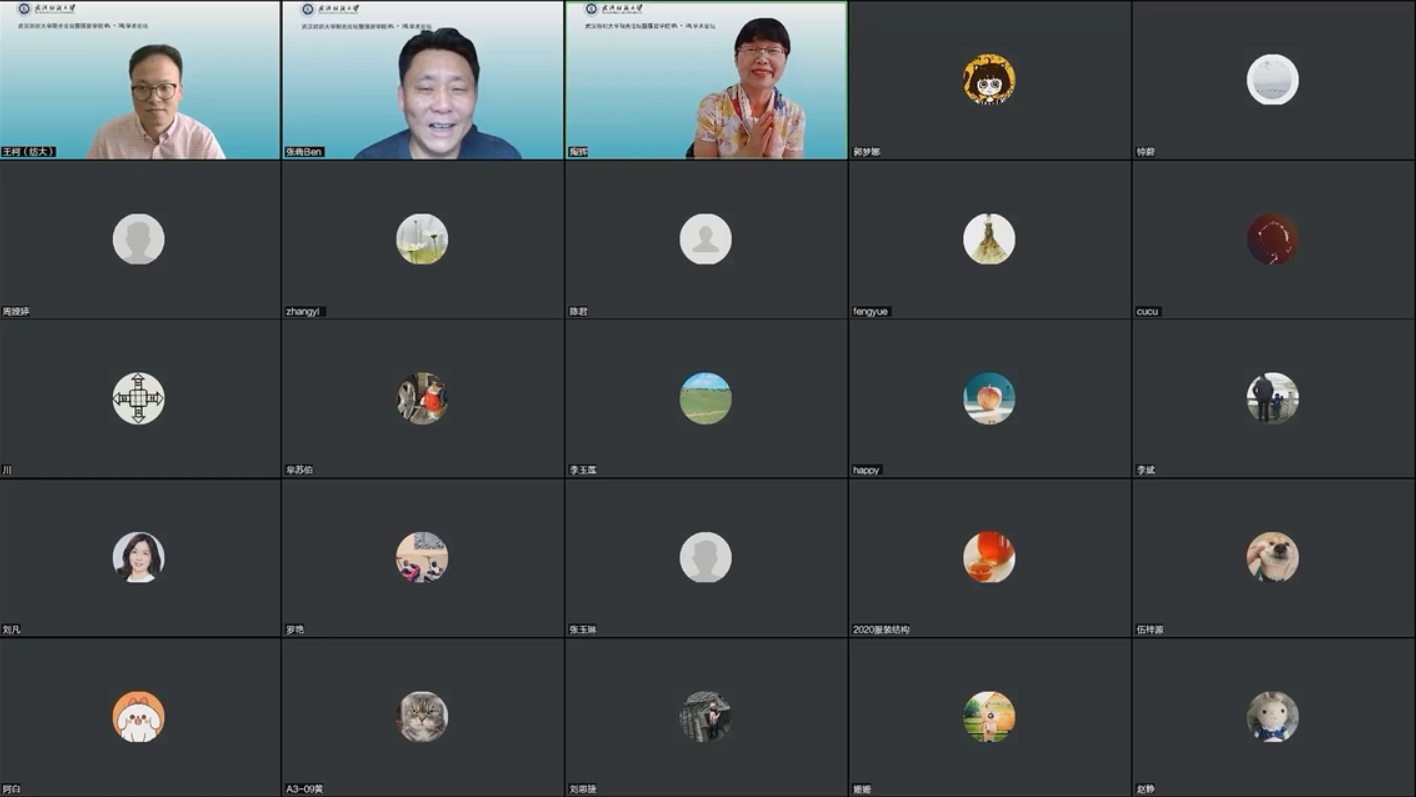1416x797 pixels.
Task: Select video tile of man in pink shirt
Action: coord(140,80)
